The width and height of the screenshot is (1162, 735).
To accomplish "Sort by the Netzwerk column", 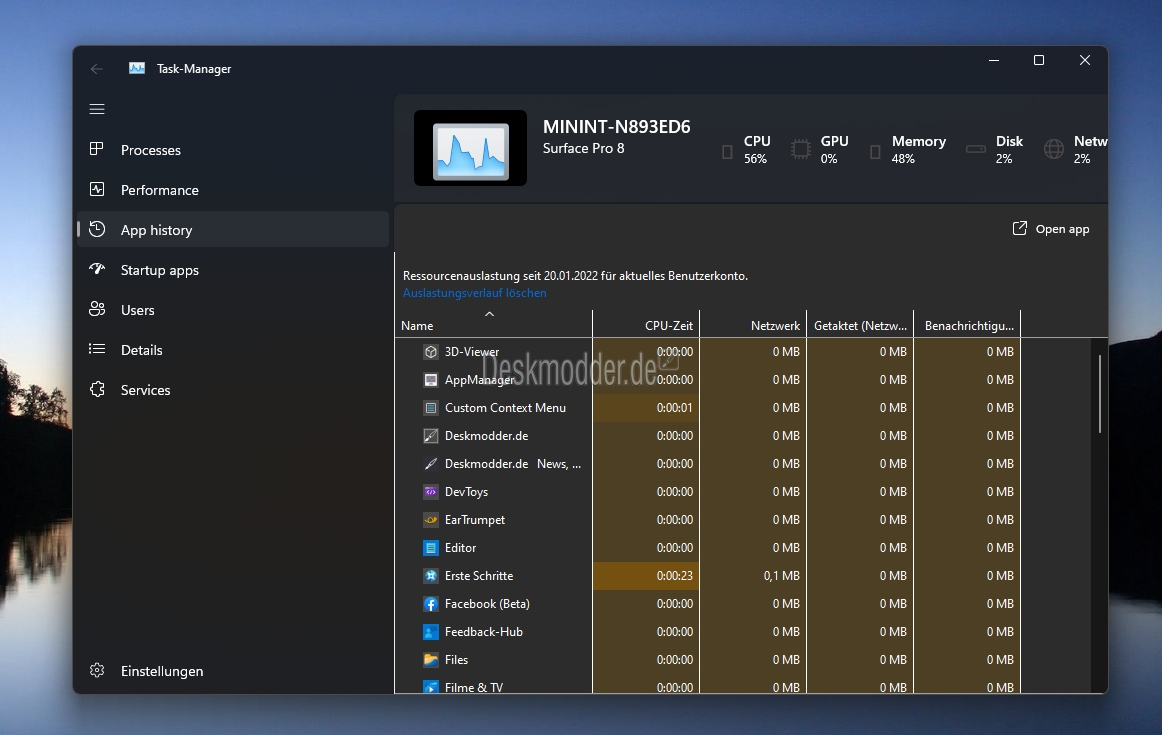I will coord(753,325).
